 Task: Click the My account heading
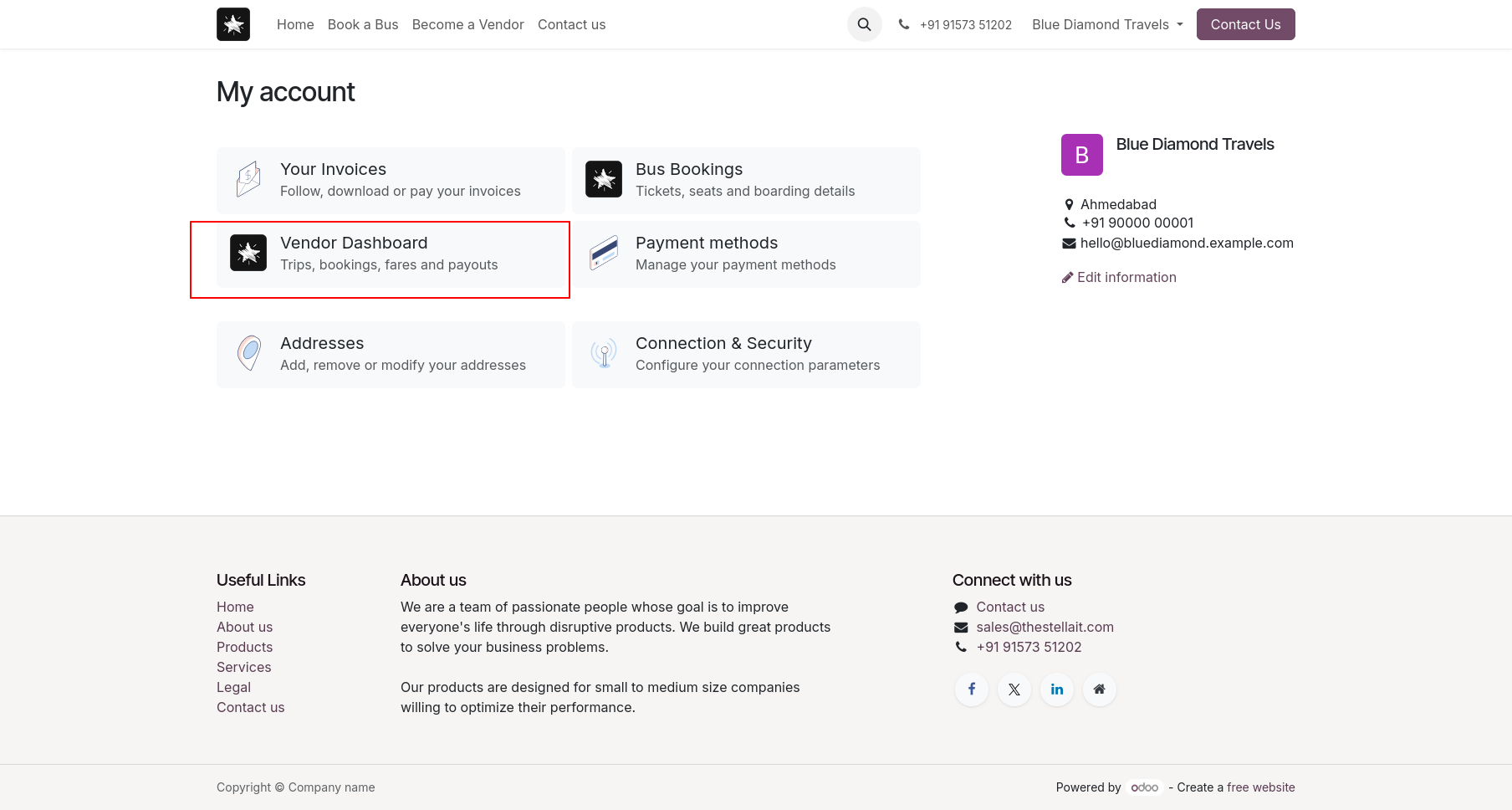[x=285, y=91]
